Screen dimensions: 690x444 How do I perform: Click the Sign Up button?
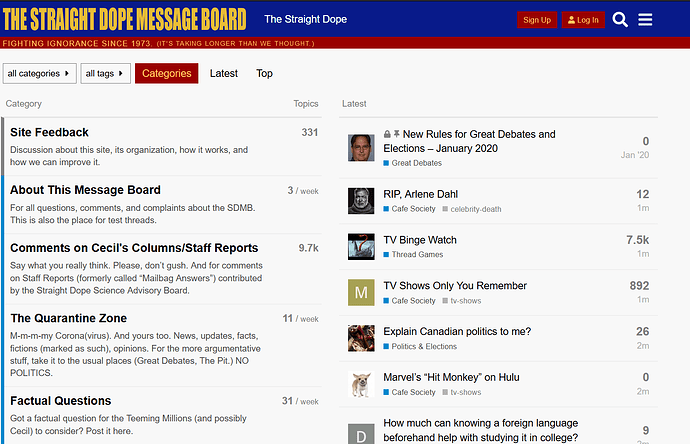(537, 20)
